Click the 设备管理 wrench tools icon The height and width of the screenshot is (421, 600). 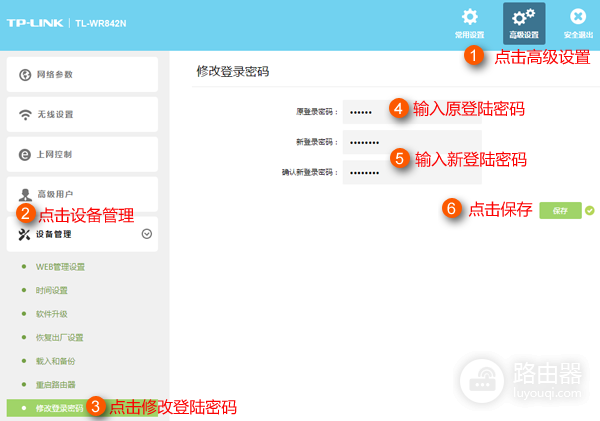point(25,233)
